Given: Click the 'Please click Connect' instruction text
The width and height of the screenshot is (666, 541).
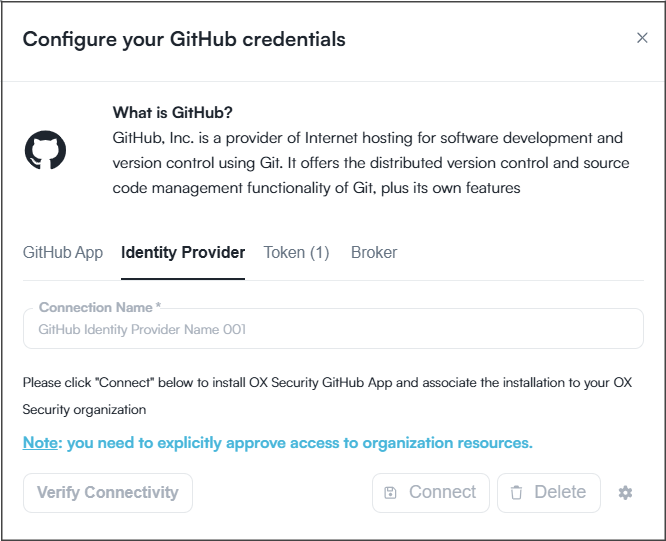Looking at the screenshot, I should (x=327, y=396).
